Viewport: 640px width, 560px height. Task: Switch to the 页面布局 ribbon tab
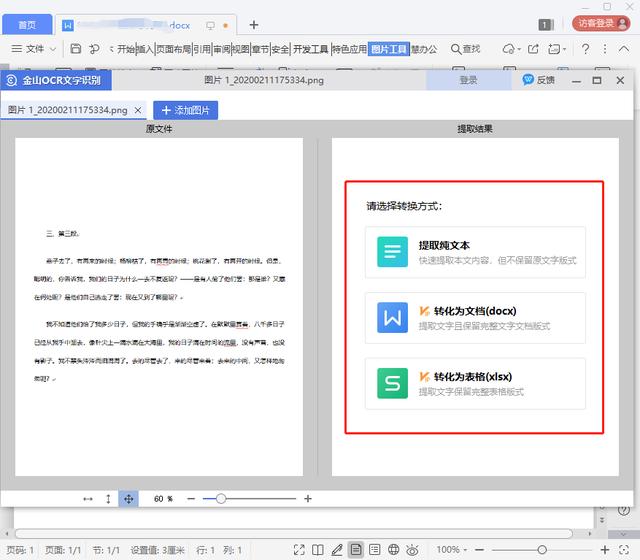pos(173,49)
